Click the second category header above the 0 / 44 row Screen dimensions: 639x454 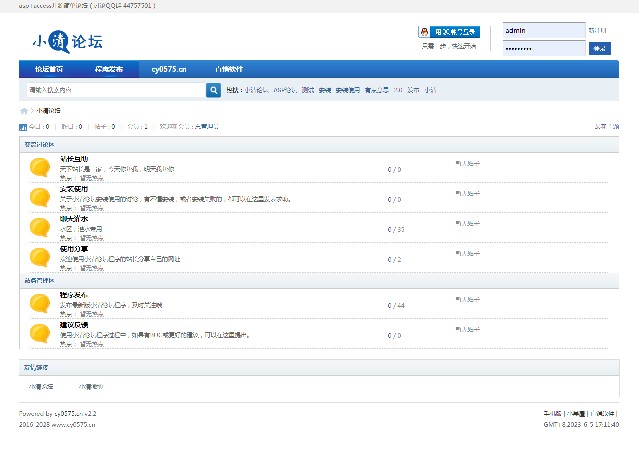319,281
